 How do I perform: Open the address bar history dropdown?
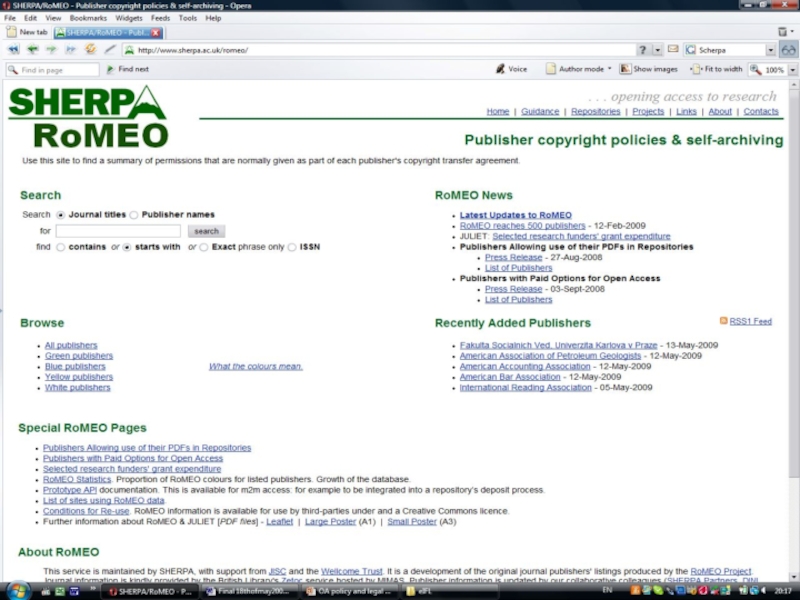coord(657,50)
